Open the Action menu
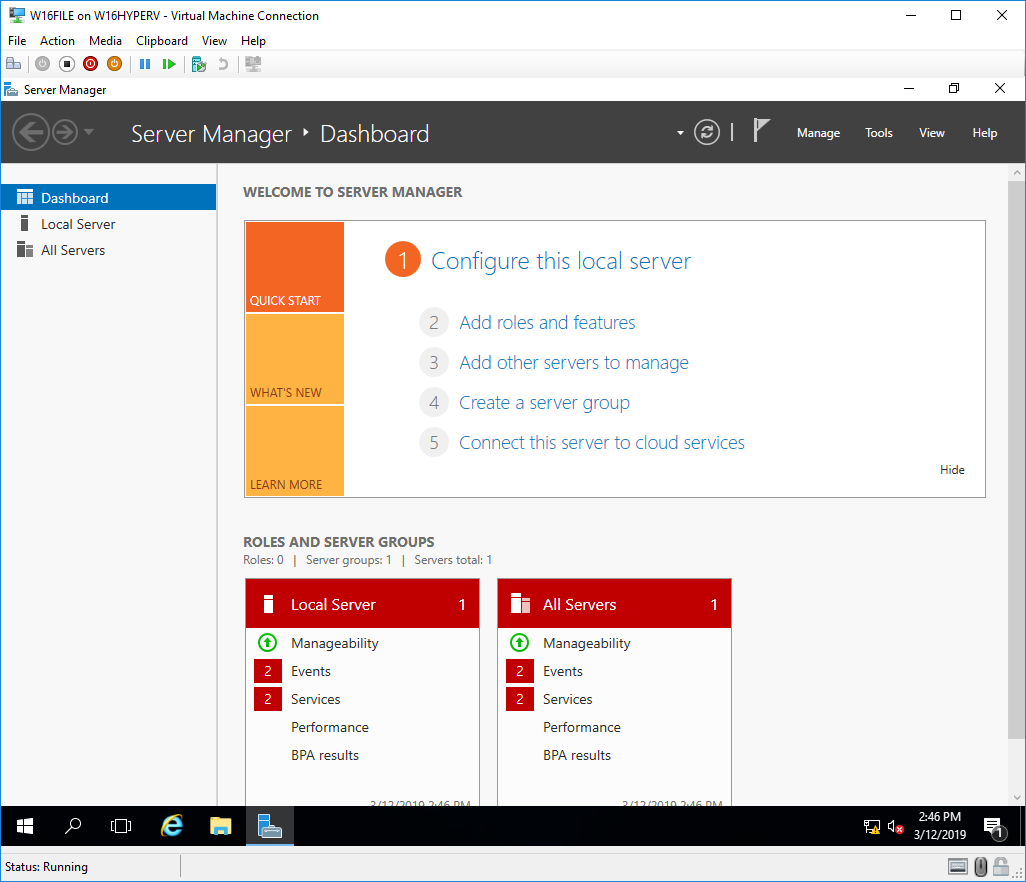This screenshot has width=1026, height=882. tap(58, 41)
